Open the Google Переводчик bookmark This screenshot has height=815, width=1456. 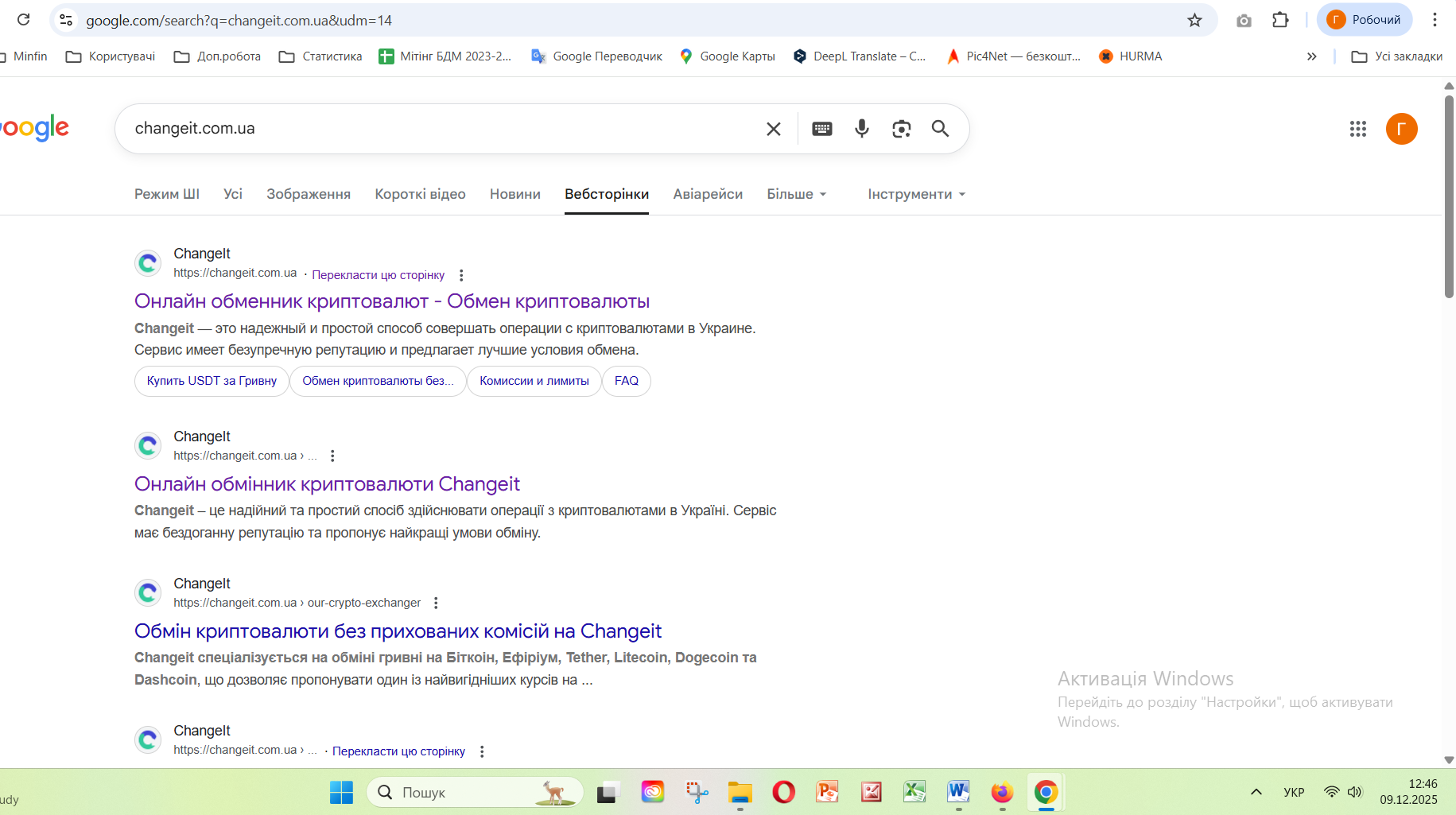pyautogui.click(x=596, y=56)
